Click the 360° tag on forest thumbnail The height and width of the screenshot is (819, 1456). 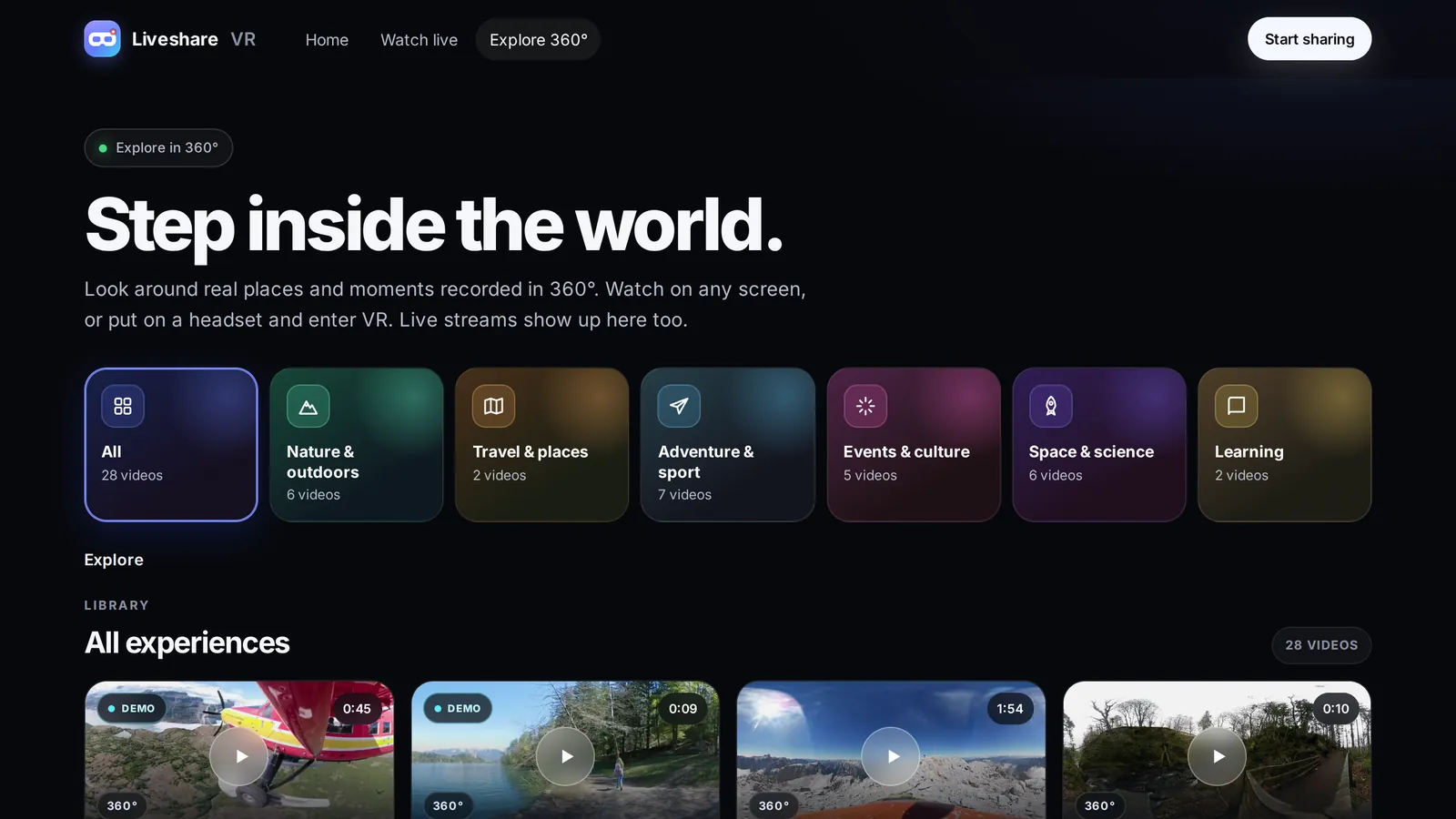[x=1099, y=805]
